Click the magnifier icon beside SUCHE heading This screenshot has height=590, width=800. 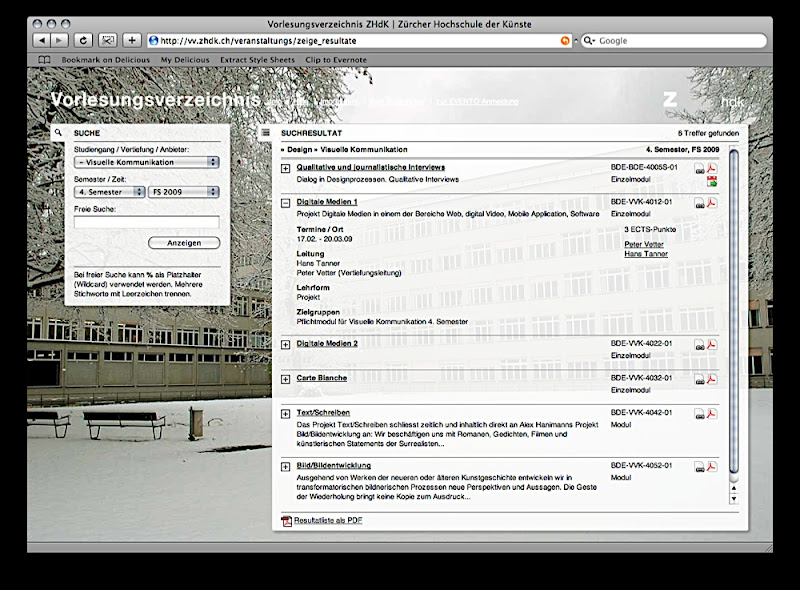click(58, 133)
